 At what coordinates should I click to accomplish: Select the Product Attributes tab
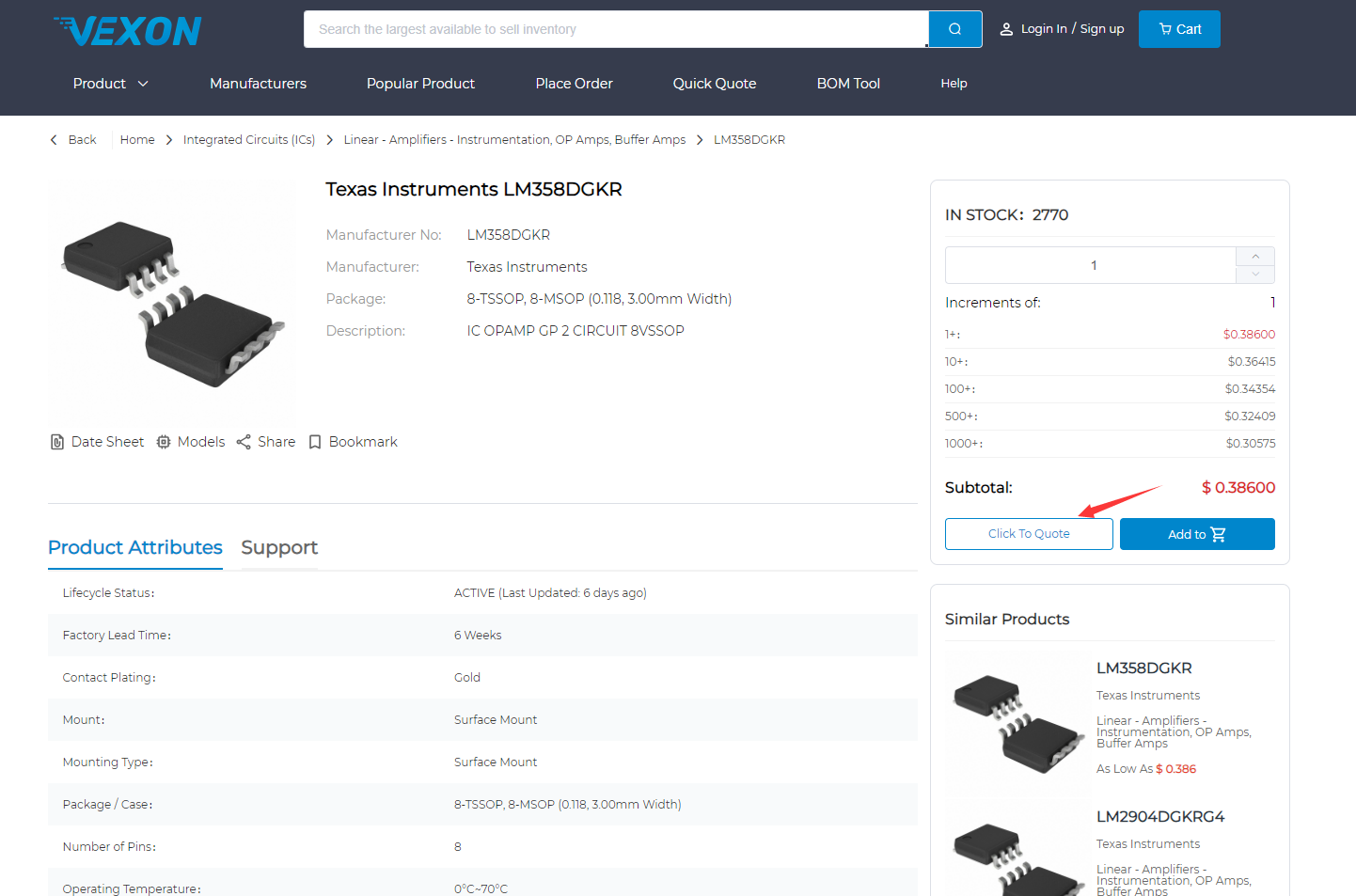[x=135, y=547]
